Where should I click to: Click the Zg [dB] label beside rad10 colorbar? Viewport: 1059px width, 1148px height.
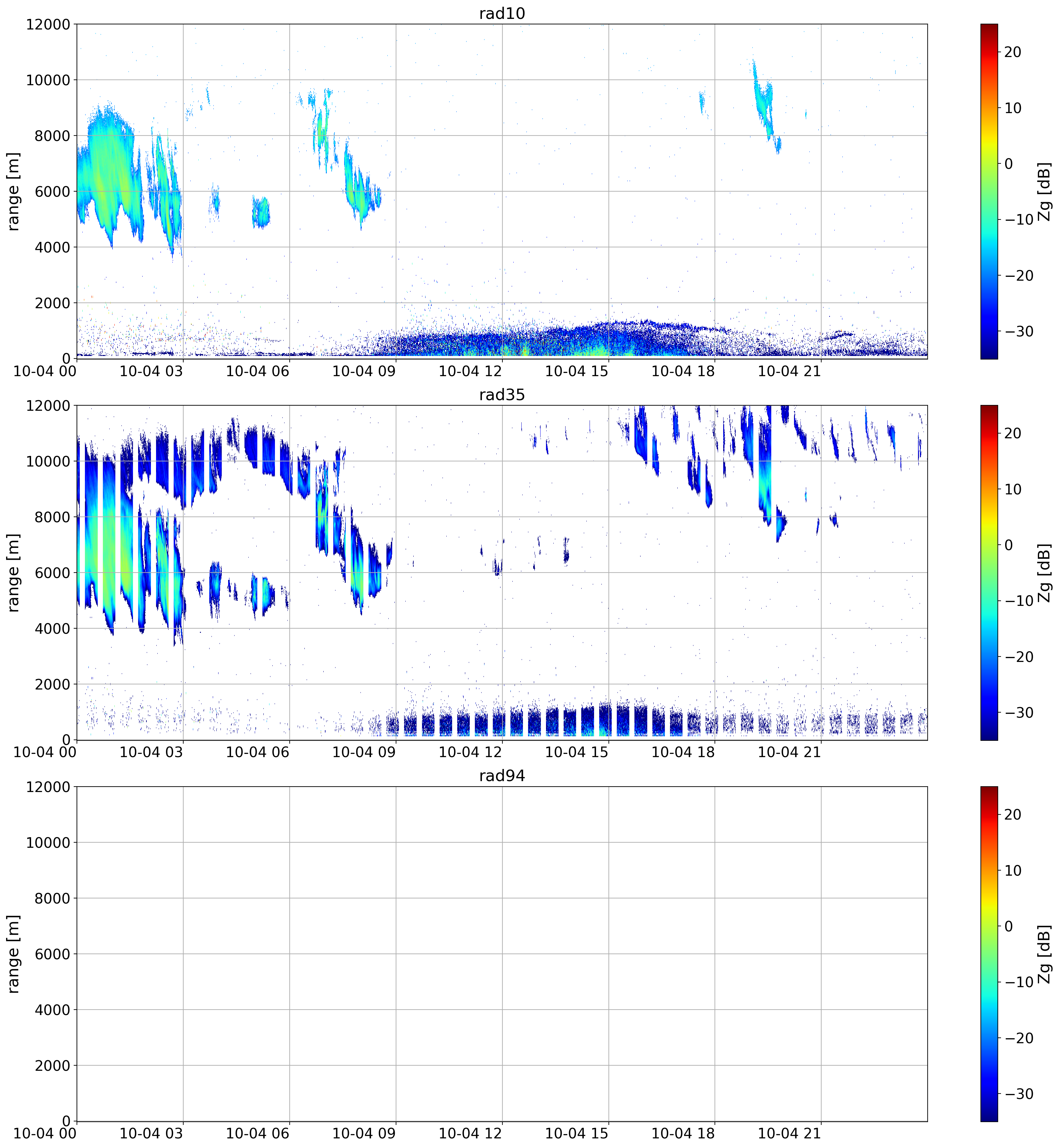[1045, 191]
